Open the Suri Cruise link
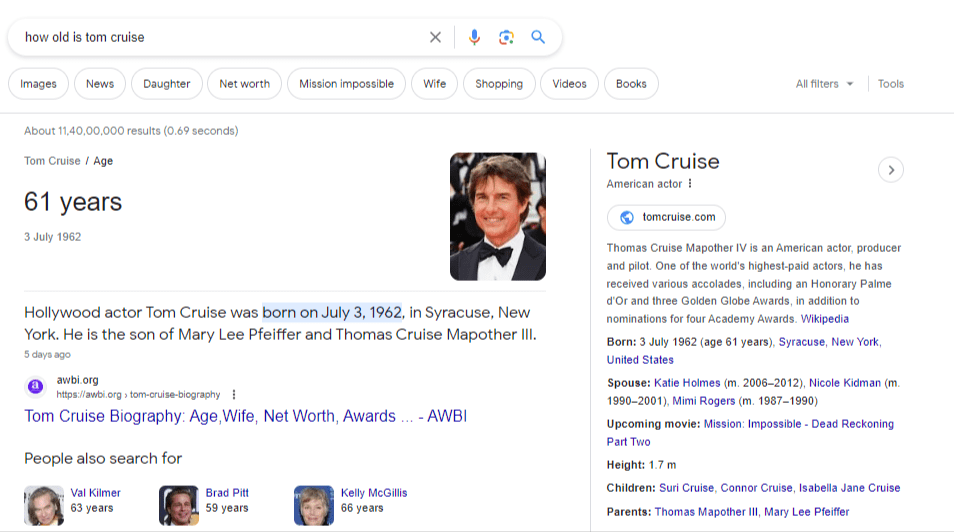 coord(686,488)
